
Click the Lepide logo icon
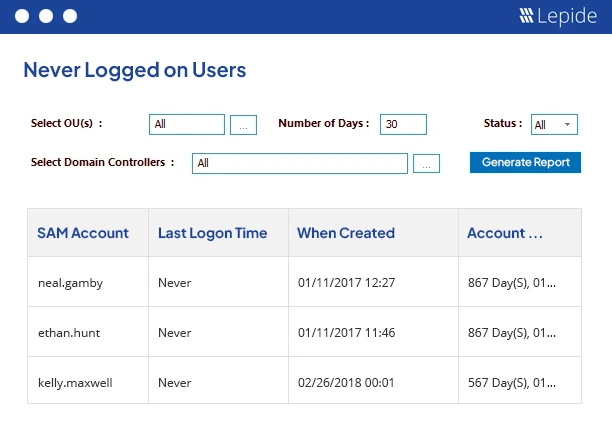point(527,16)
